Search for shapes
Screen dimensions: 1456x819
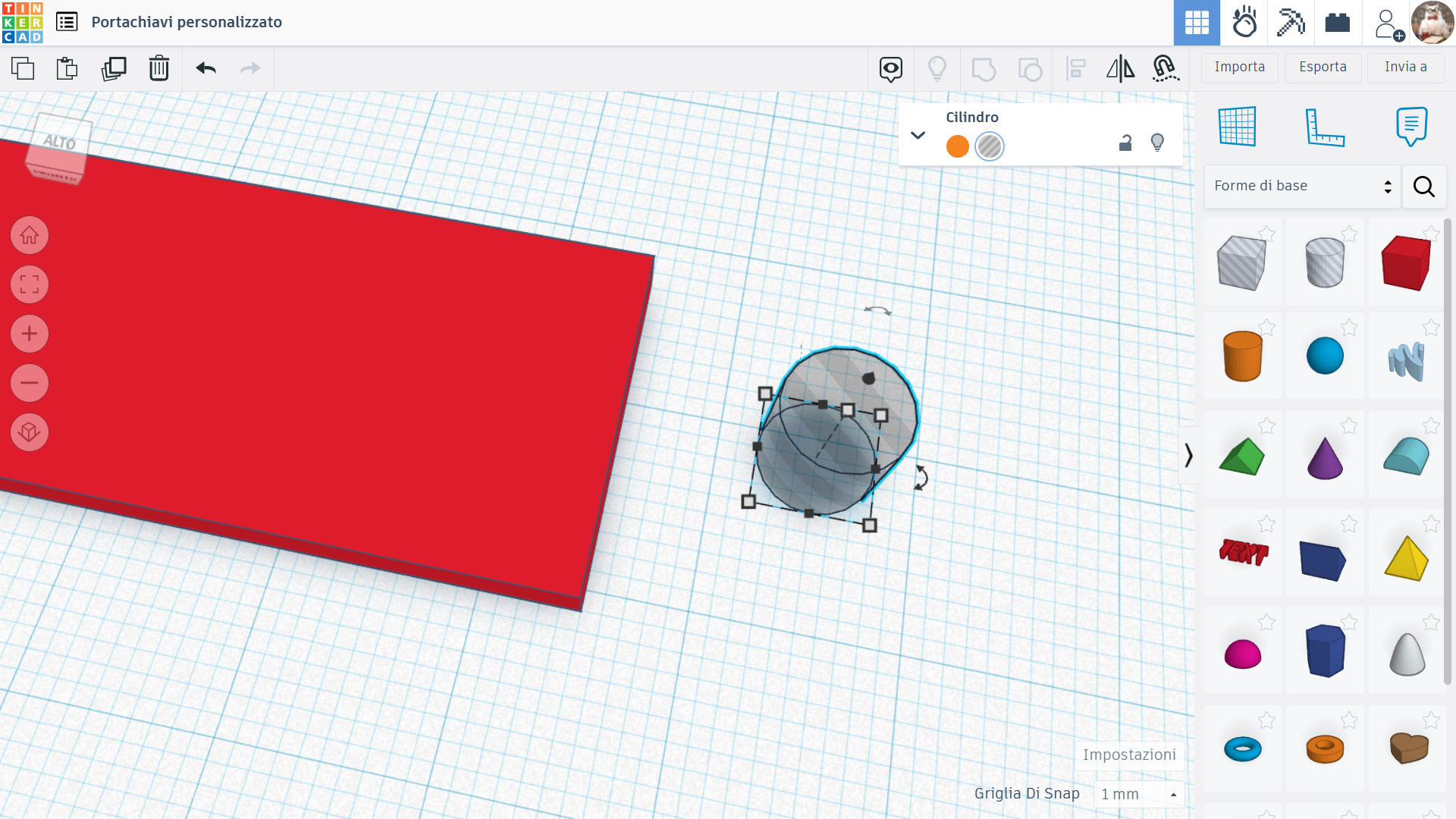click(x=1424, y=187)
